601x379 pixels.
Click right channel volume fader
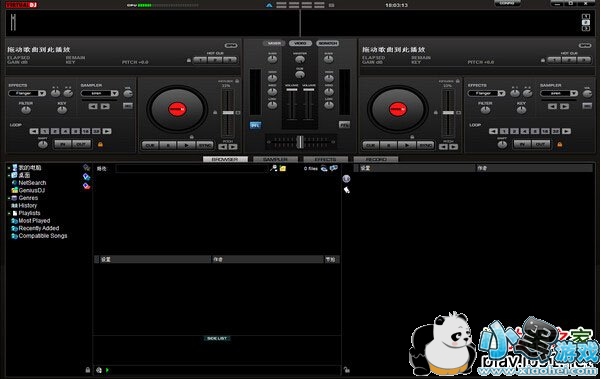[x=309, y=90]
